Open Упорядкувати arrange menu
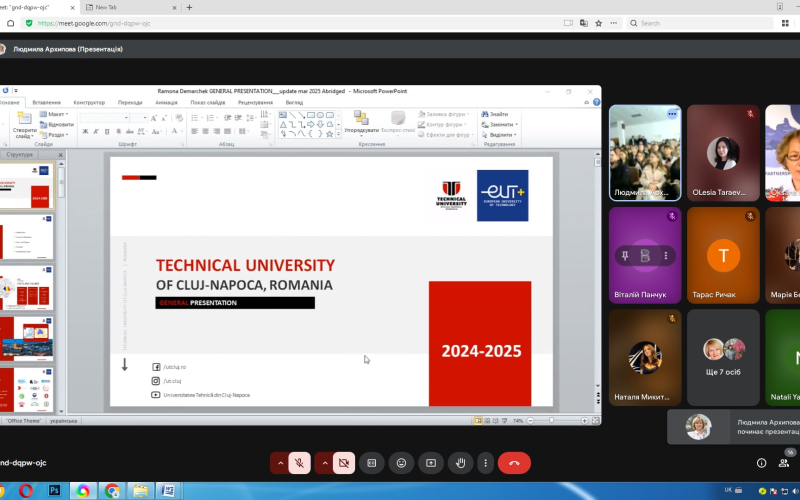The width and height of the screenshot is (800, 500). (x=361, y=124)
